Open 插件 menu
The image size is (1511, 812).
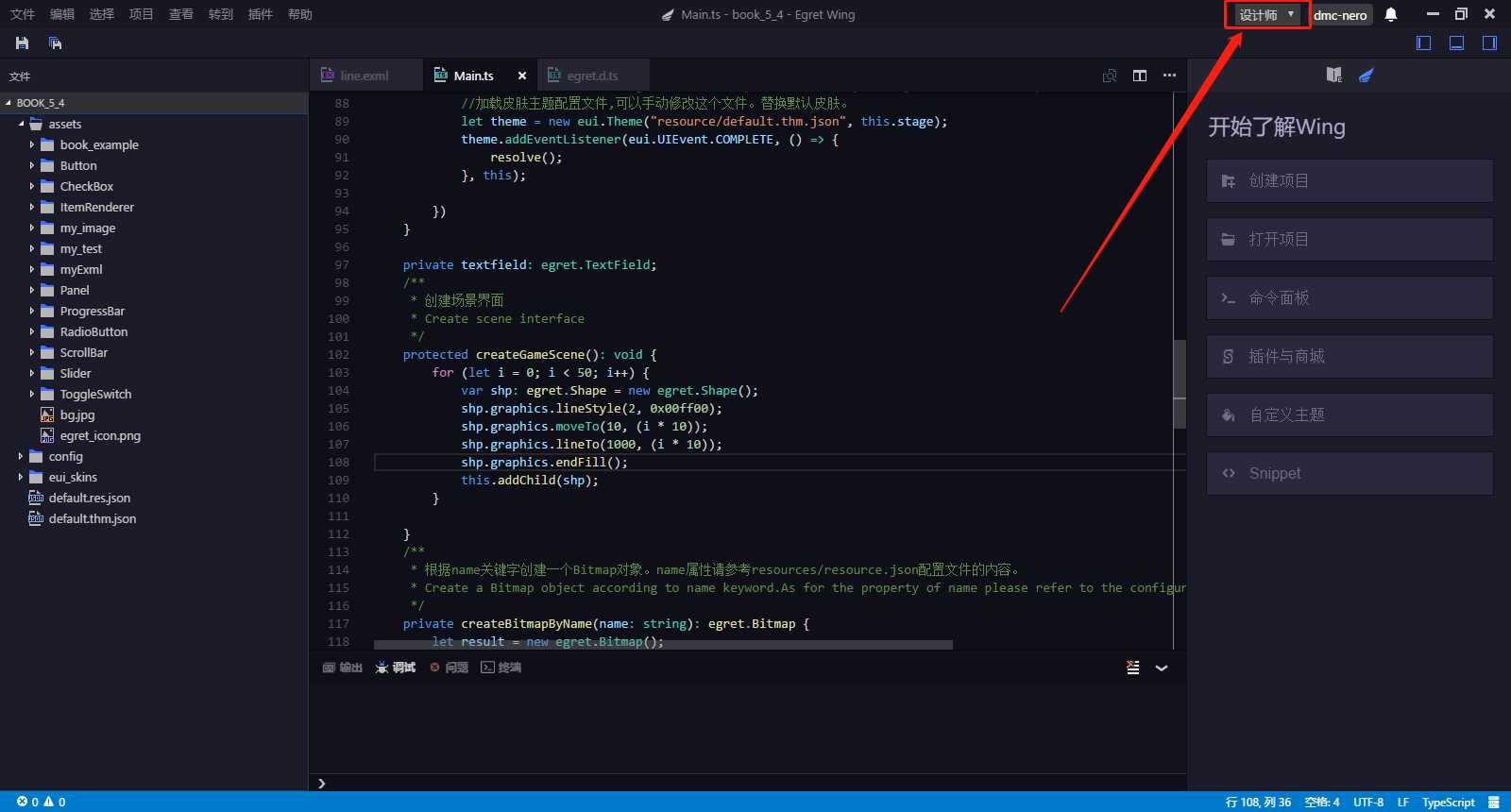pos(261,14)
